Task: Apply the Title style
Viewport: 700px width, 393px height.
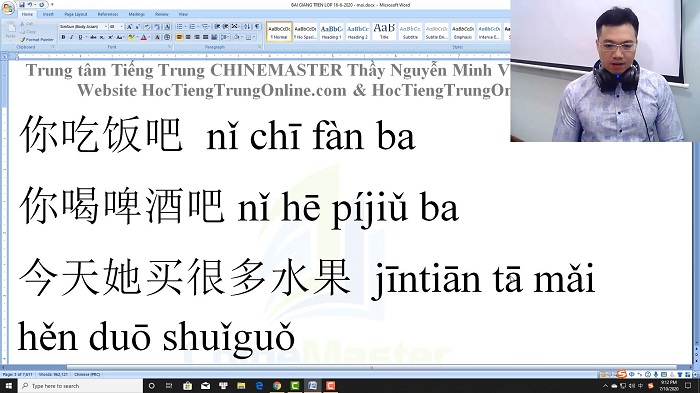Action: pos(384,32)
